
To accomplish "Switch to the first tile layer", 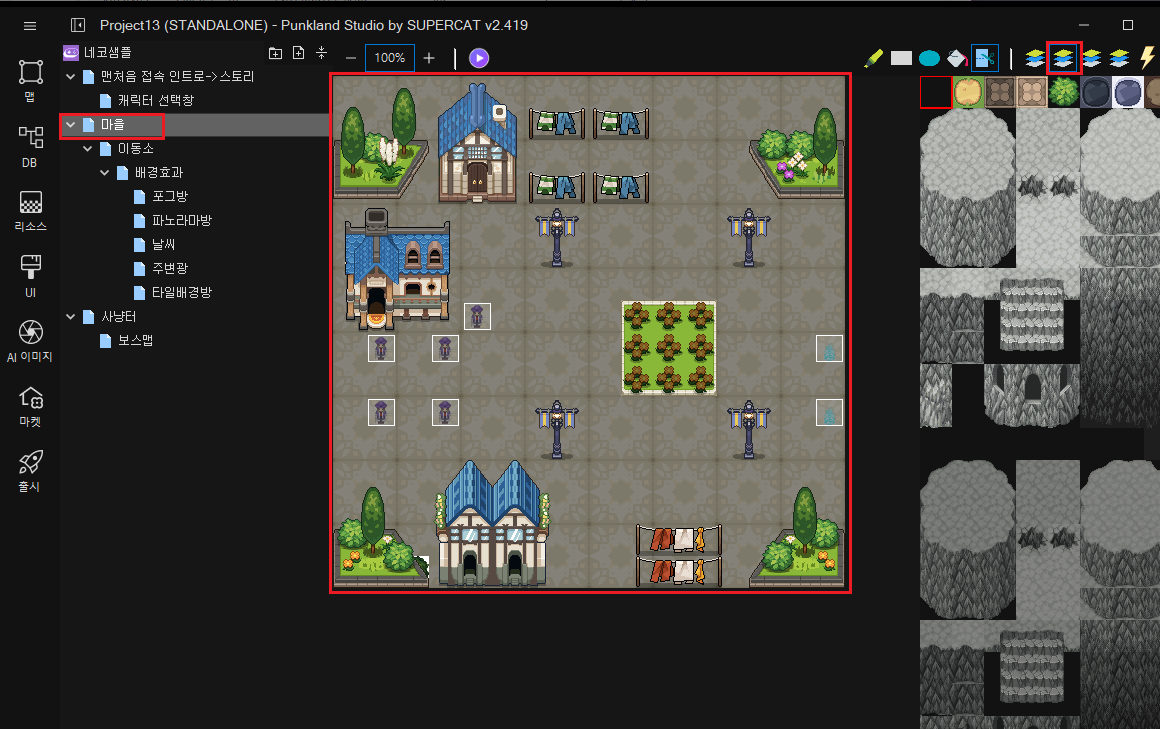I will (x=1036, y=58).
